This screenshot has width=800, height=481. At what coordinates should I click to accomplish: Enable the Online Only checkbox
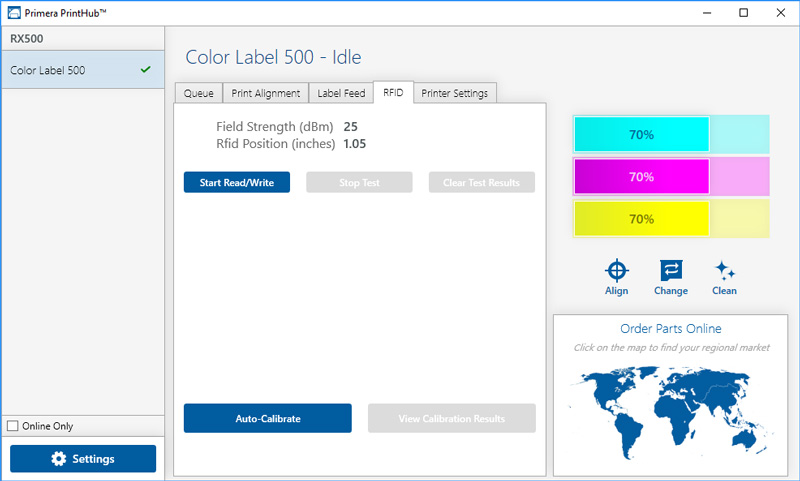click(13, 425)
